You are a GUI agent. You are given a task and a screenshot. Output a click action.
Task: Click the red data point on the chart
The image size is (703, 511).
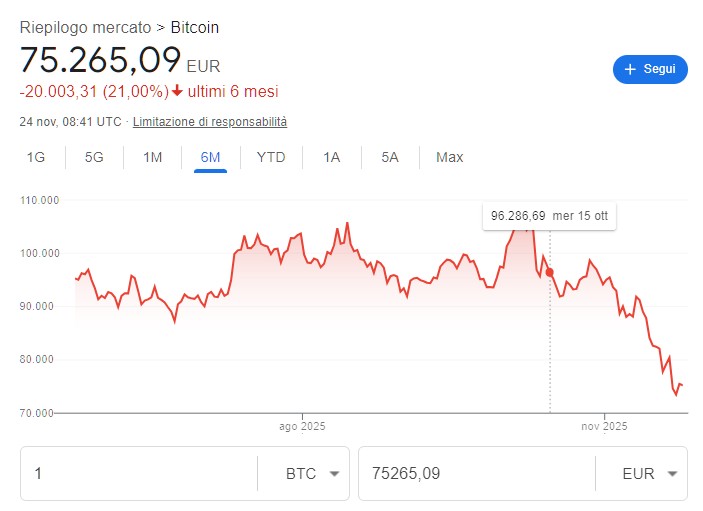click(x=549, y=272)
